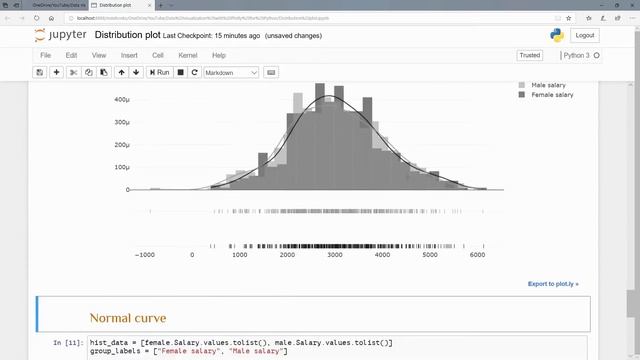Screen dimensions: 640x360
Task: Open the browser favorites hub icon
Action: tap(589, 18)
